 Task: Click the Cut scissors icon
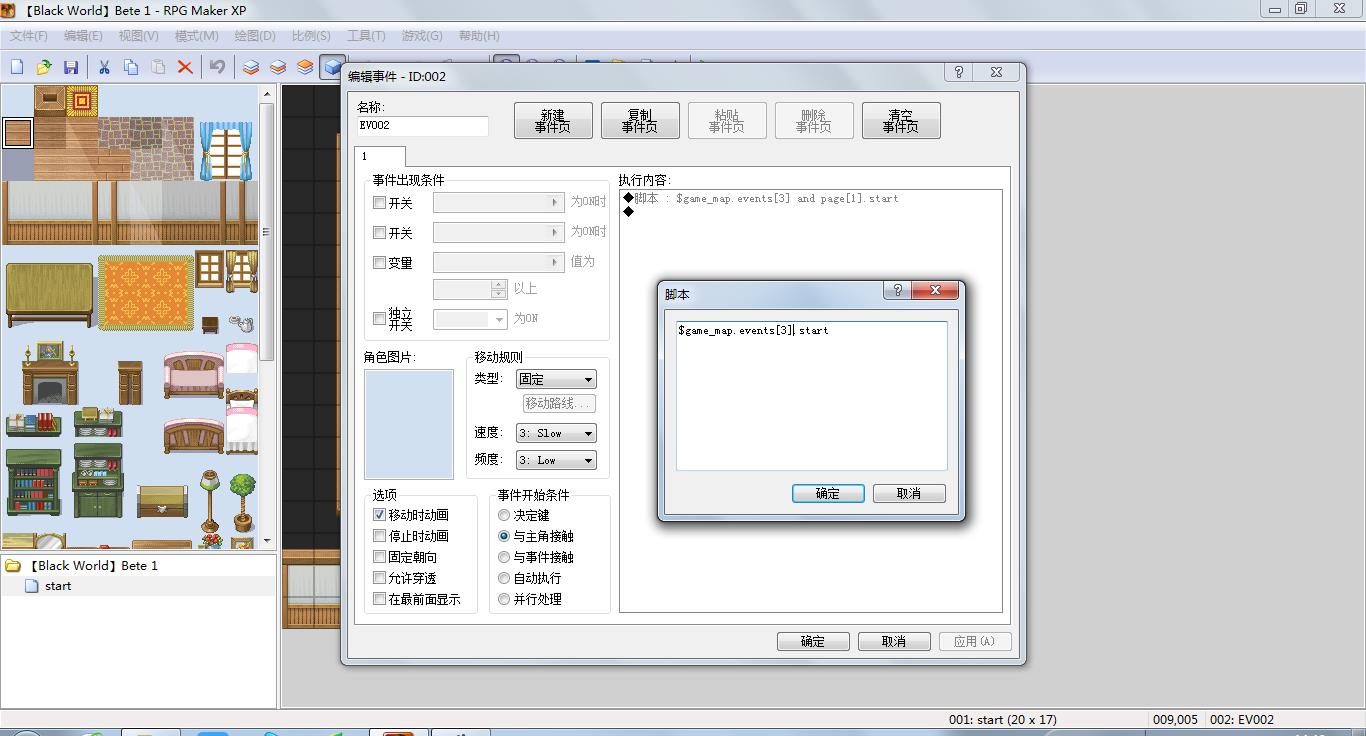tap(103, 67)
